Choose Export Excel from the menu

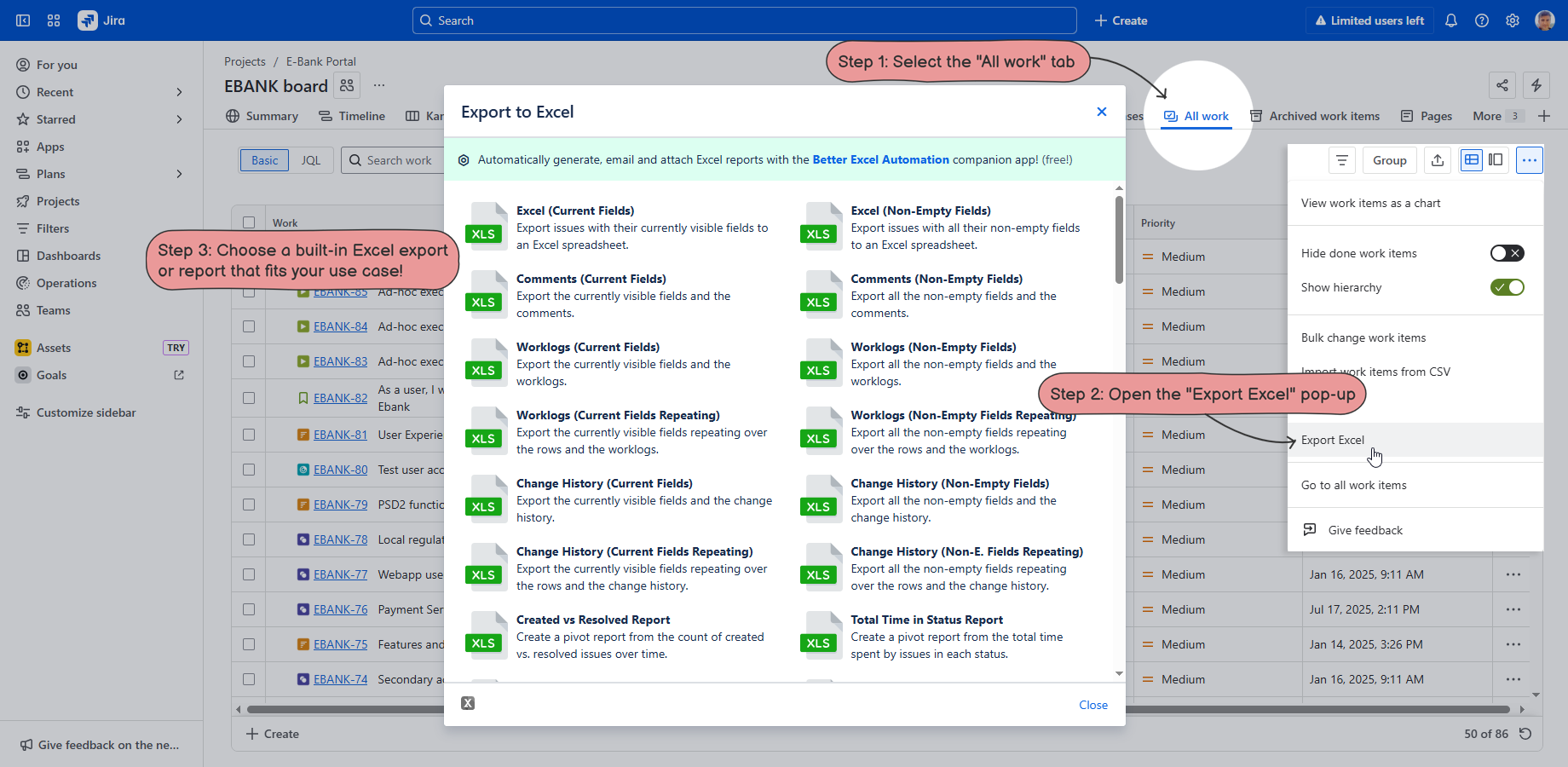(x=1415, y=440)
